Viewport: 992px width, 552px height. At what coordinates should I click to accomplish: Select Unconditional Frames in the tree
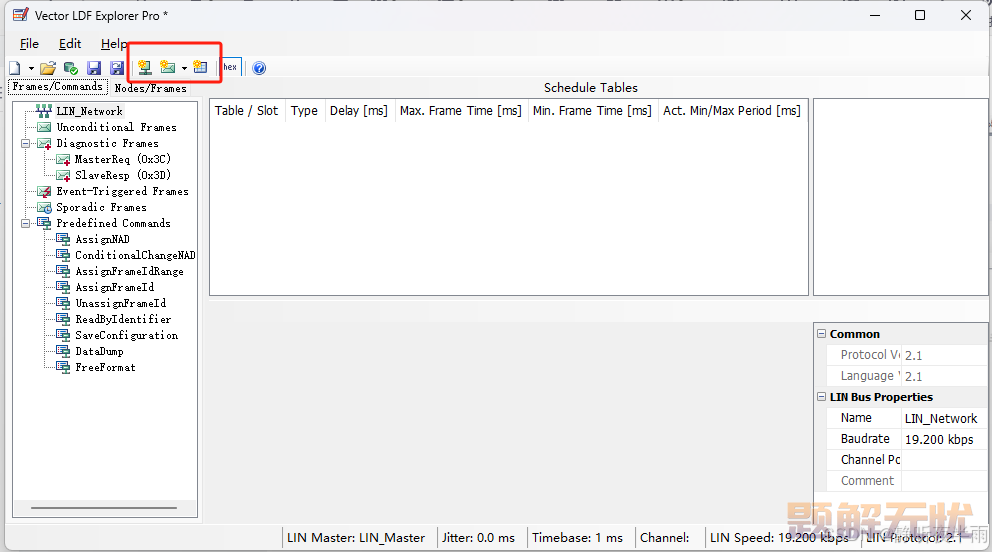(x=116, y=127)
